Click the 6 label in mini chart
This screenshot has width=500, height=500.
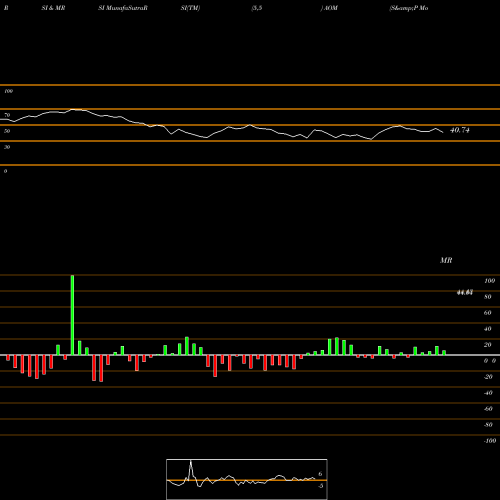320,474
